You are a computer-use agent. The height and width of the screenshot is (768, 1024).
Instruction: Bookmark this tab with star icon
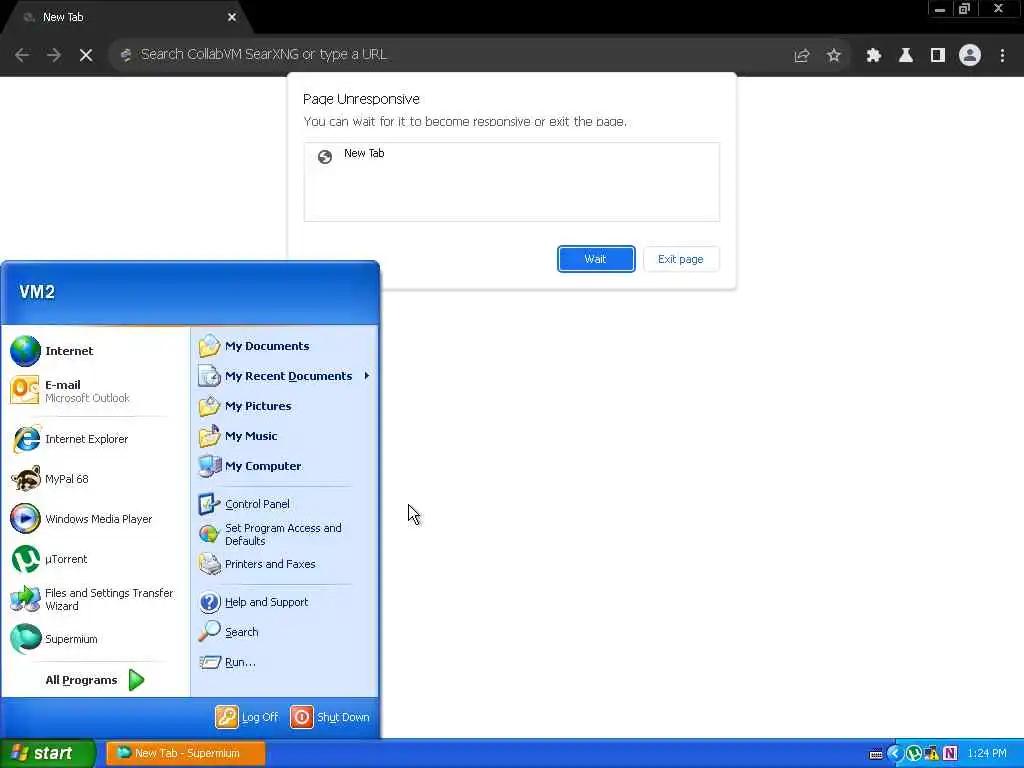coord(833,56)
